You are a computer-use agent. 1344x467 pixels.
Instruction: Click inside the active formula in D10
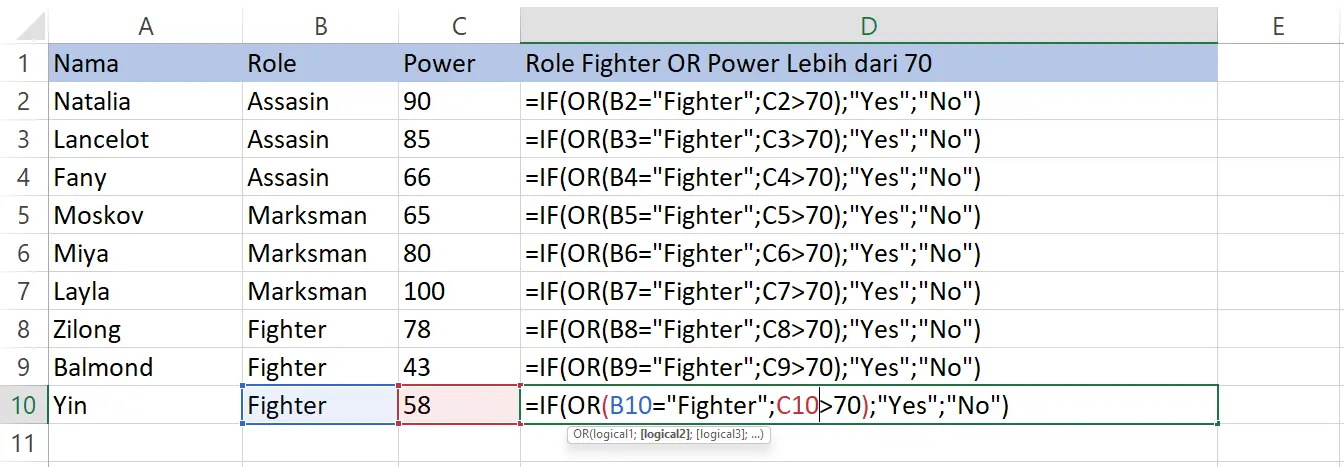(869, 405)
